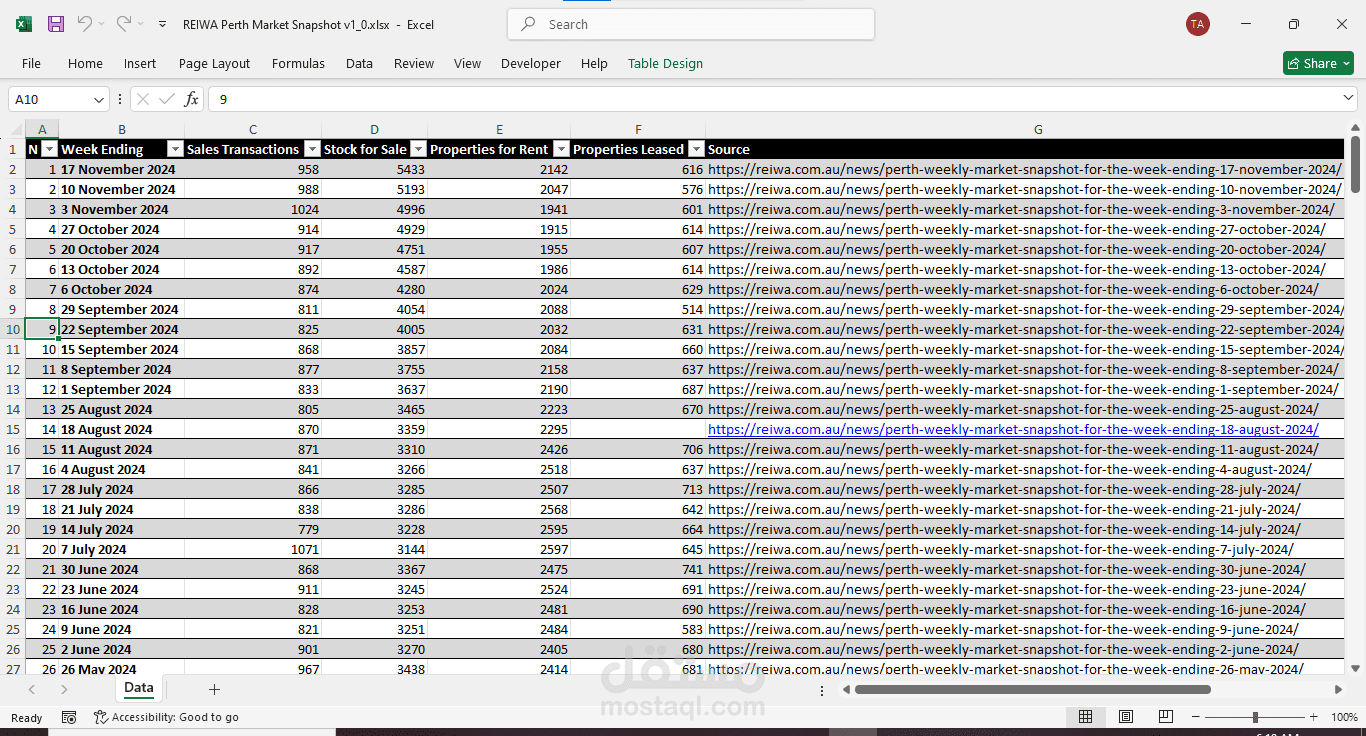This screenshot has width=1366, height=736.
Task: Click stock value 5433
Action: [374, 169]
